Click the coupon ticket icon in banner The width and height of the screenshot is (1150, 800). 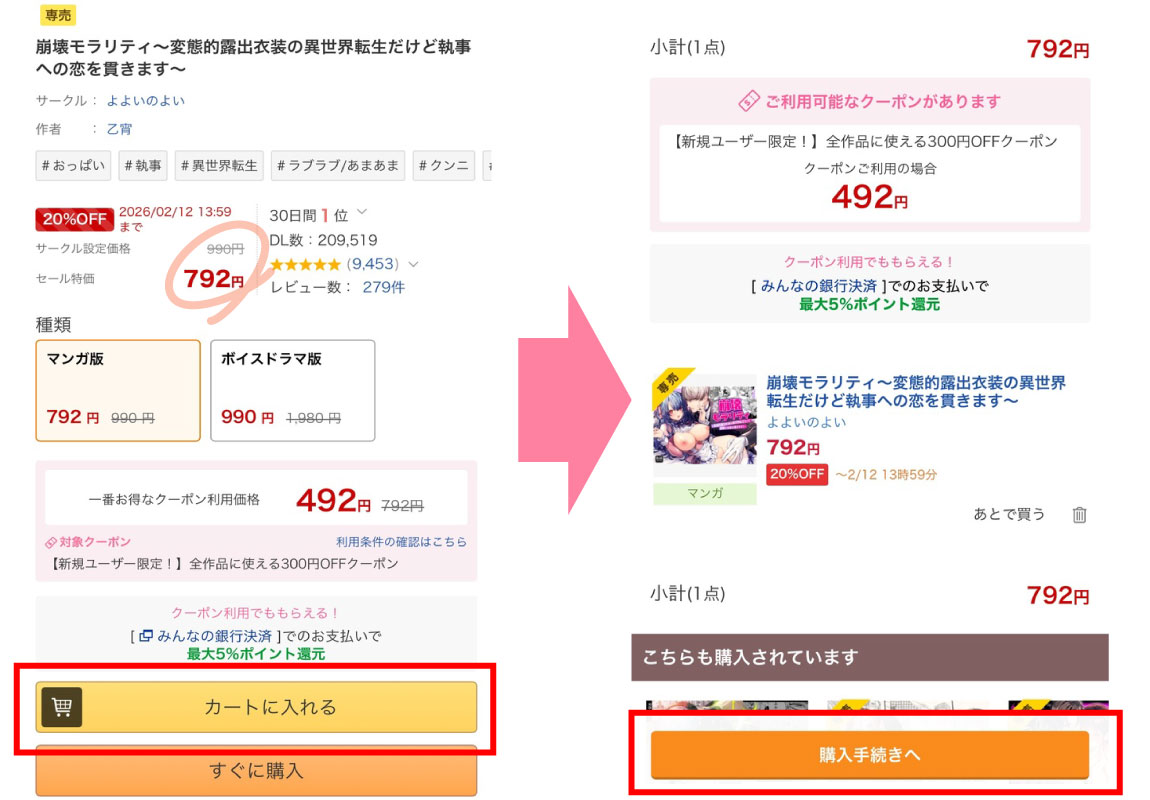click(749, 101)
